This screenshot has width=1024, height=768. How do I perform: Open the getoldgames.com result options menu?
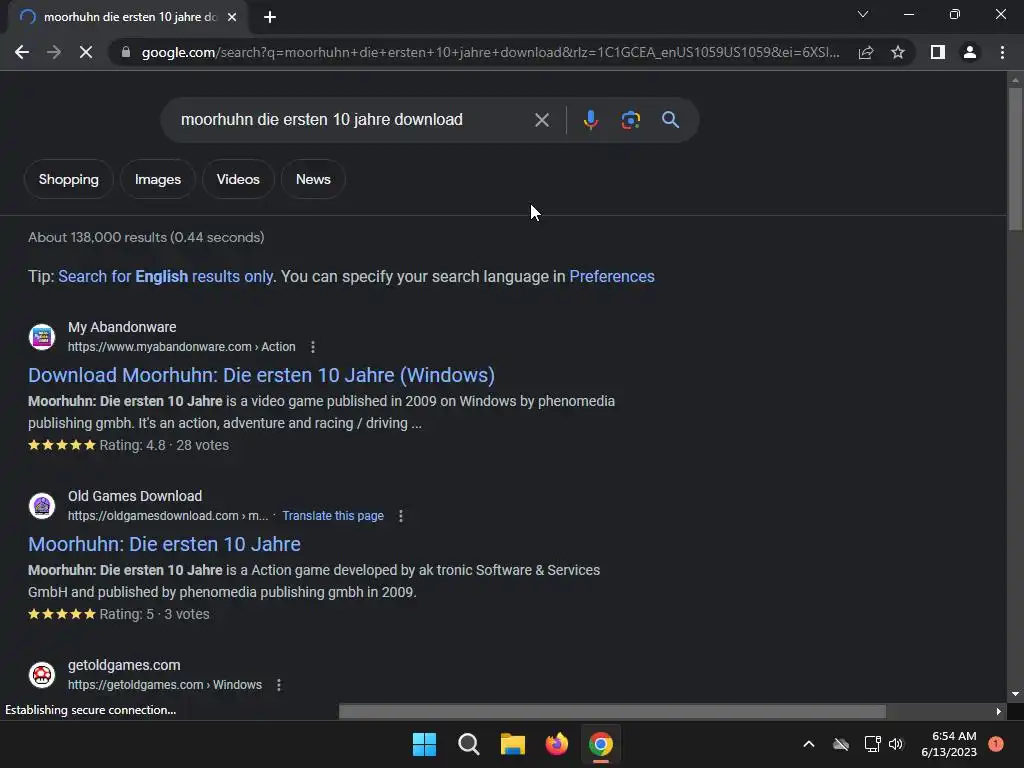click(279, 685)
